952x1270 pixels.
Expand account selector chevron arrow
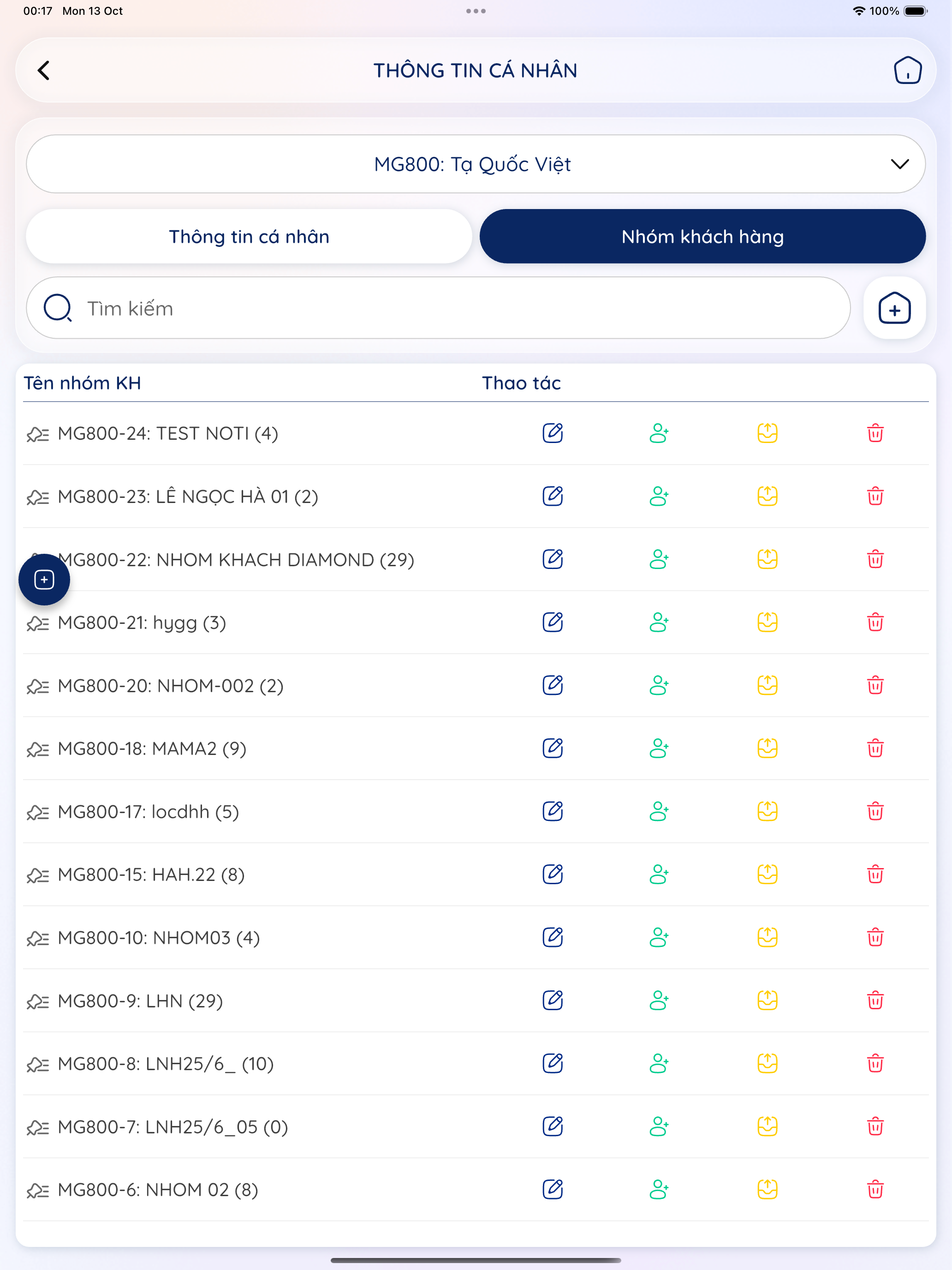[x=899, y=164]
